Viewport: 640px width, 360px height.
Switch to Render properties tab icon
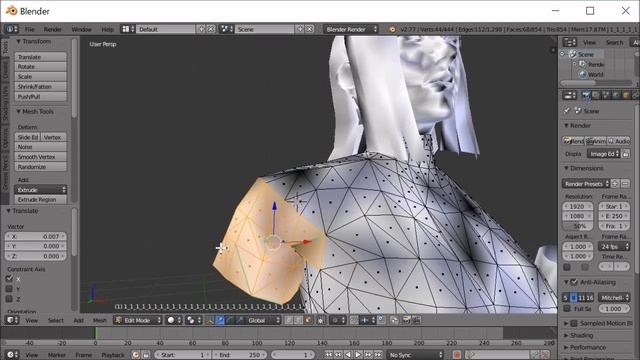tap(586, 95)
